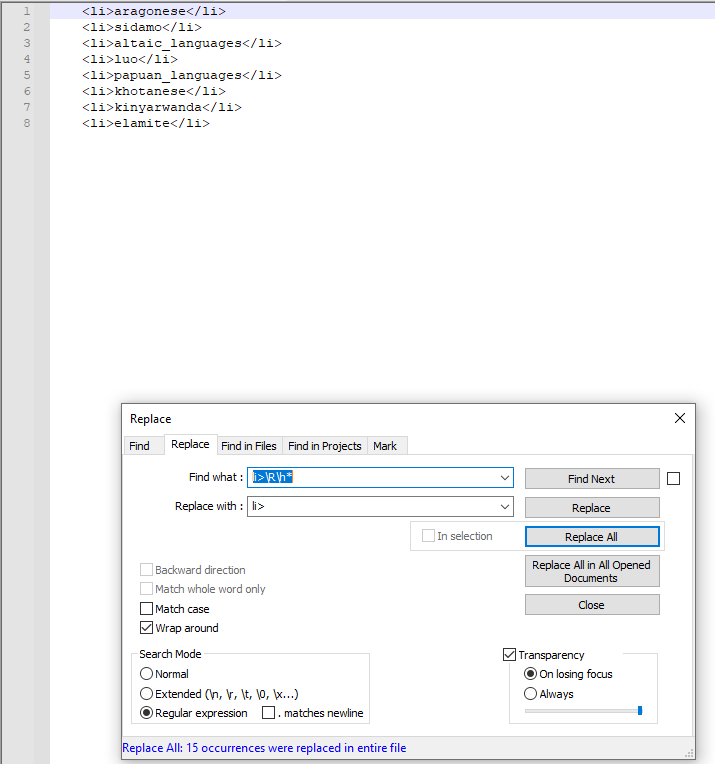Click the Replace button
The height and width of the screenshot is (764, 715).
(x=592, y=508)
